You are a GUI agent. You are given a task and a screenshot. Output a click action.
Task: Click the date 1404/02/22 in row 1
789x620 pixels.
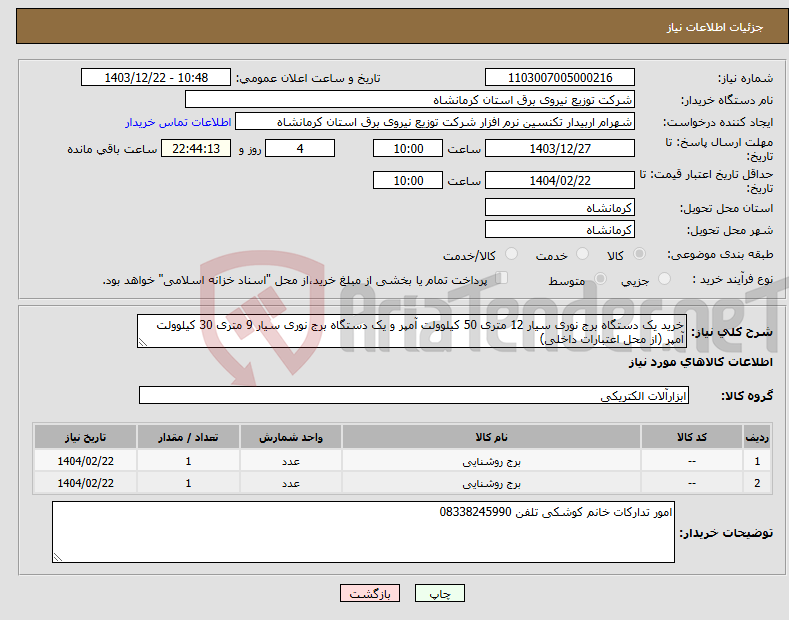86,461
